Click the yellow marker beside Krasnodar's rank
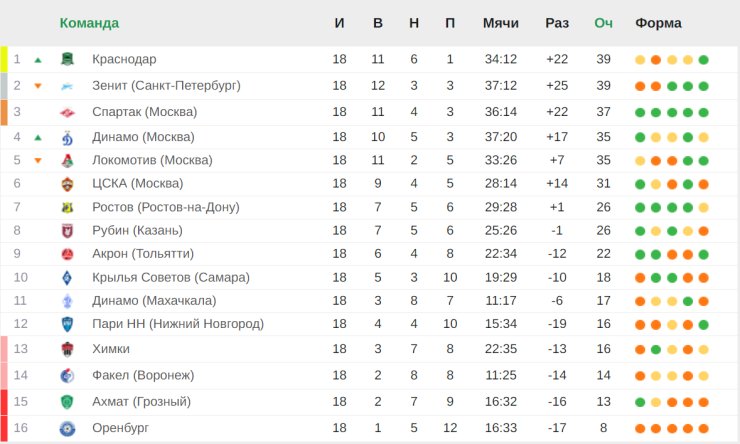740x444 pixels. (x=4, y=60)
